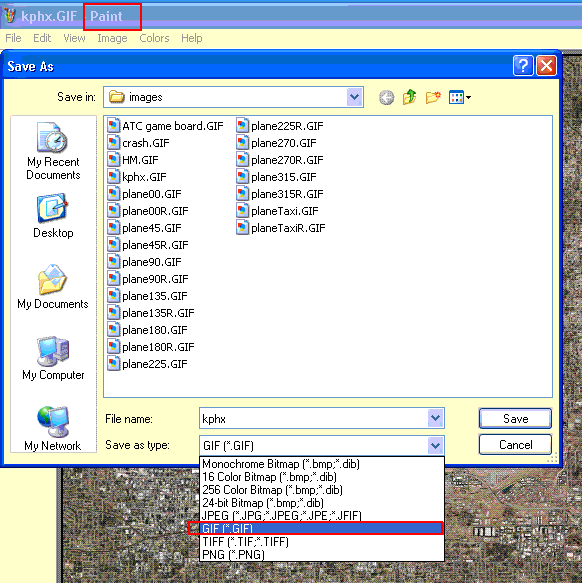
Task: Select My Computer in places bar
Action: pyautogui.click(x=53, y=358)
